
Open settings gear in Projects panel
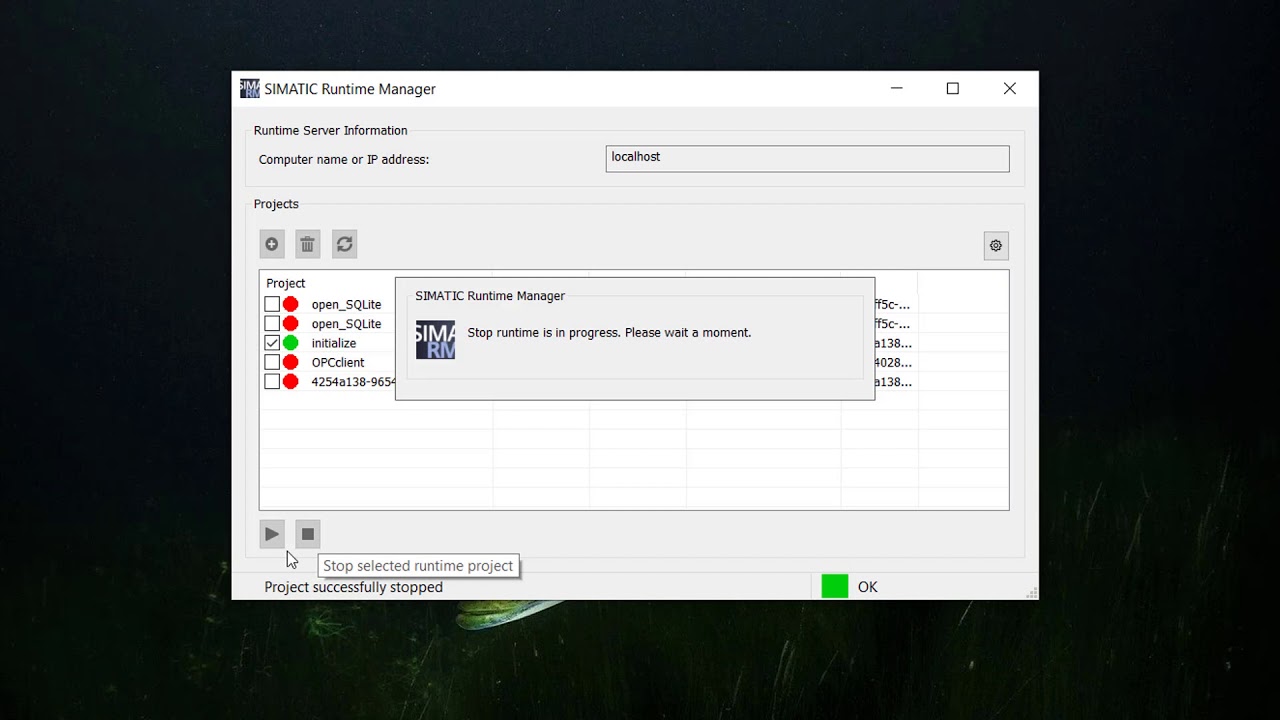(996, 246)
